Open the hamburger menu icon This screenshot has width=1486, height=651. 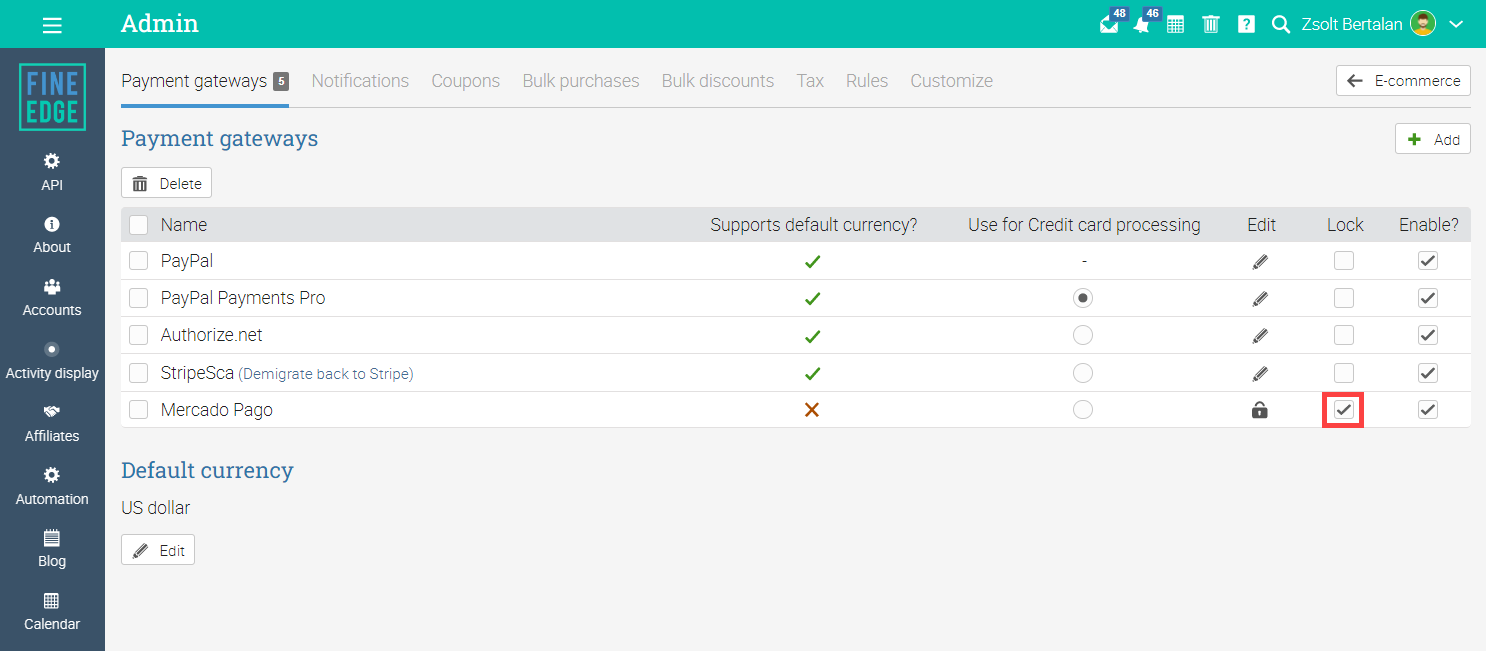[x=52, y=25]
